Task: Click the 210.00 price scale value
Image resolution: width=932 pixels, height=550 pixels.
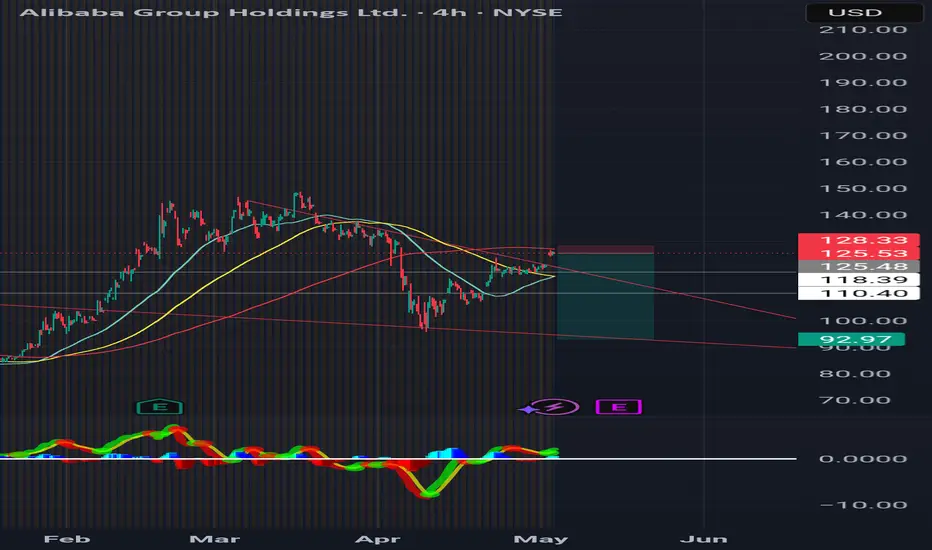Action: [x=863, y=30]
